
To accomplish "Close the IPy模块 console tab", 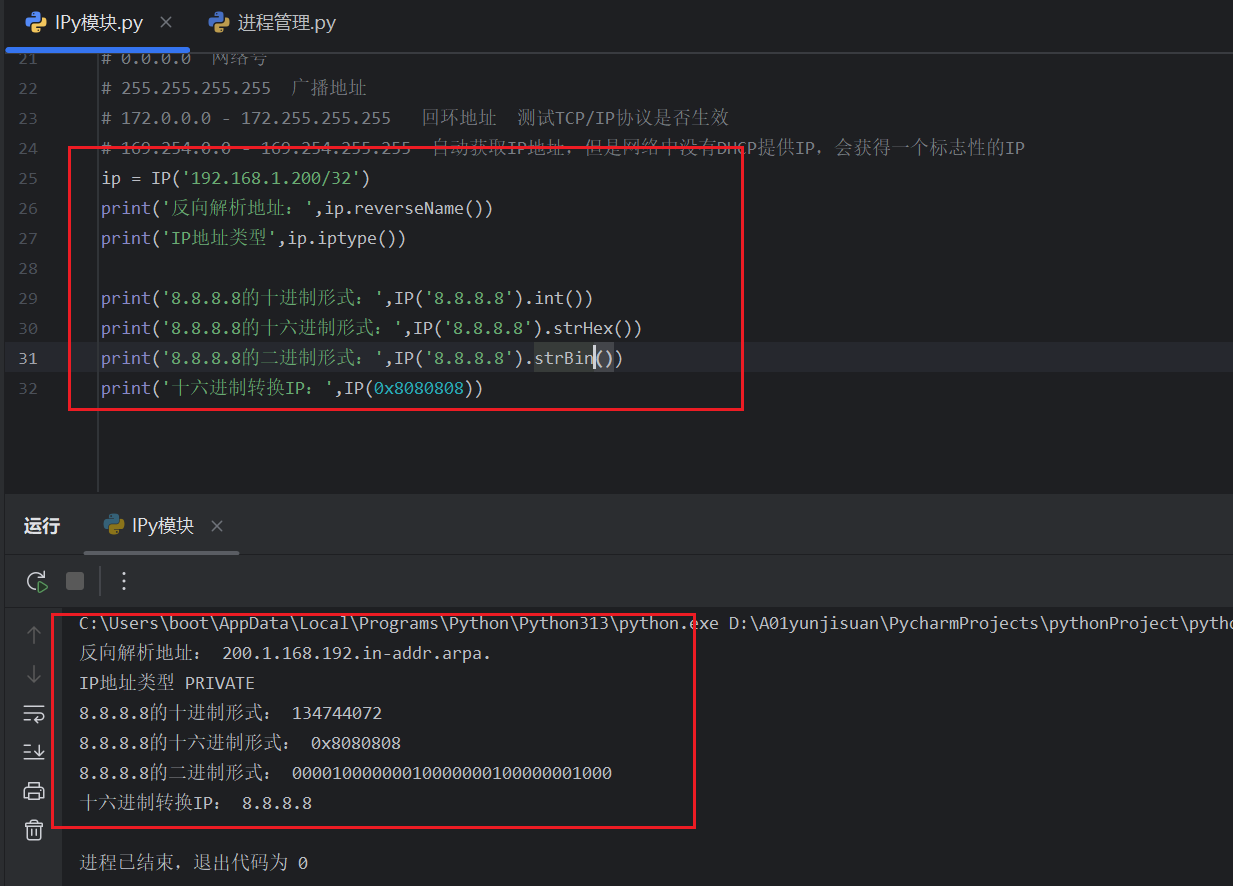I will click(217, 524).
